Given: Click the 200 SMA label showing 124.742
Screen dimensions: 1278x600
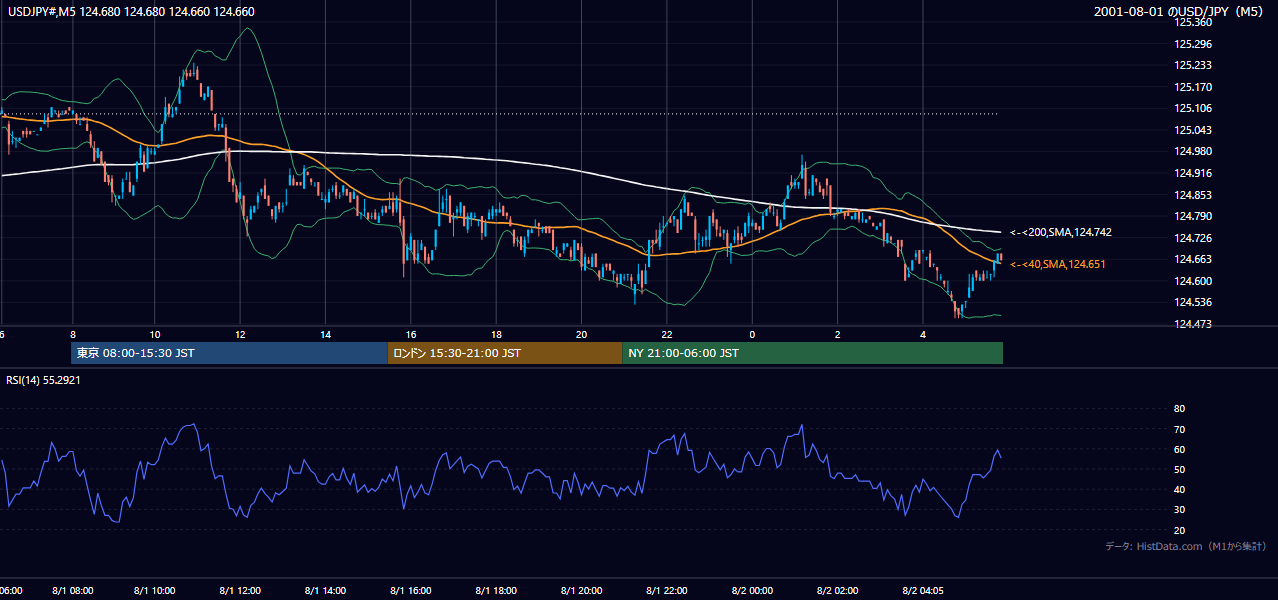Looking at the screenshot, I should coord(1060,232).
